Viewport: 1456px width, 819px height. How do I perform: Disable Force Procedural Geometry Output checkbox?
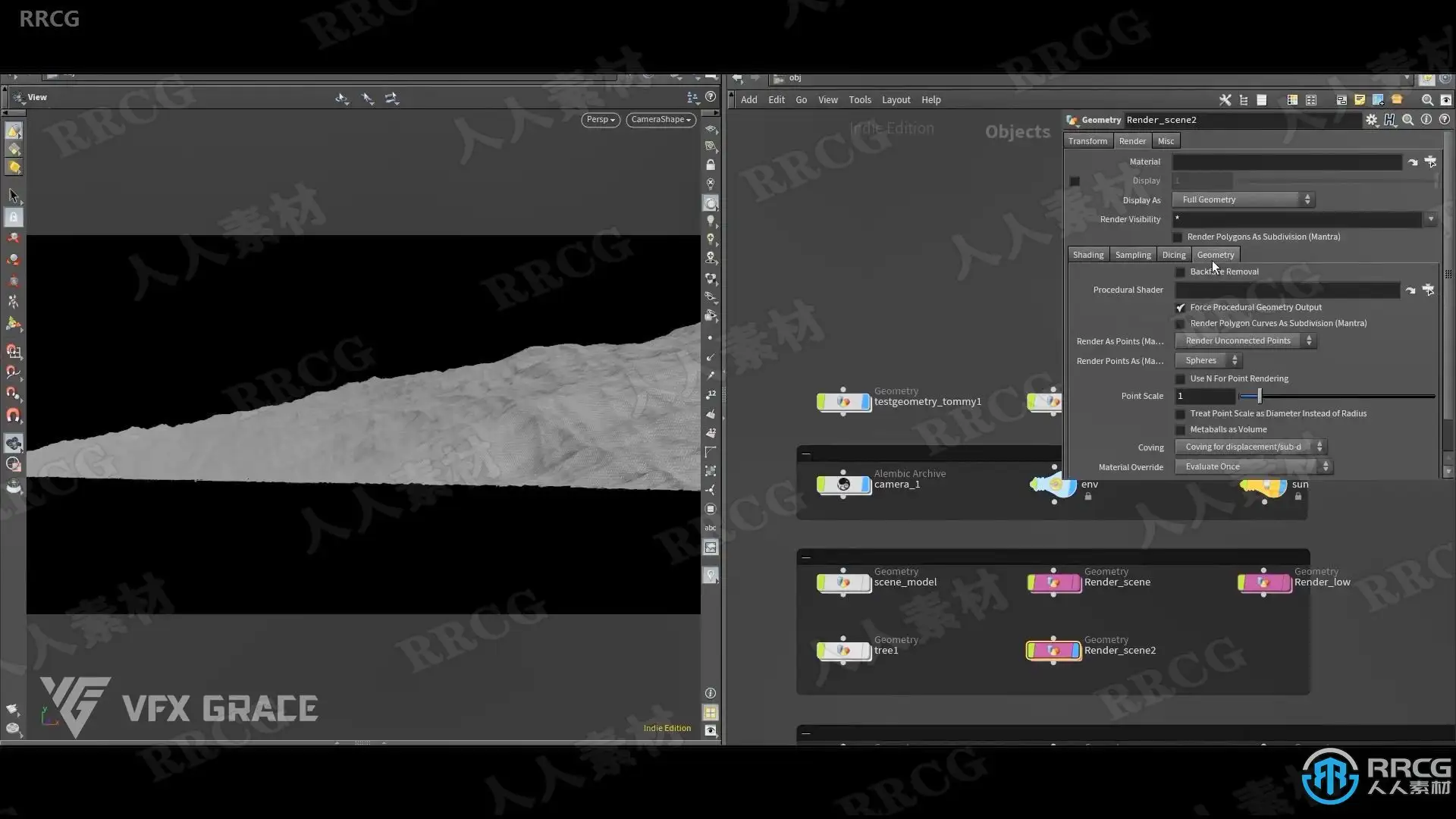click(1180, 308)
